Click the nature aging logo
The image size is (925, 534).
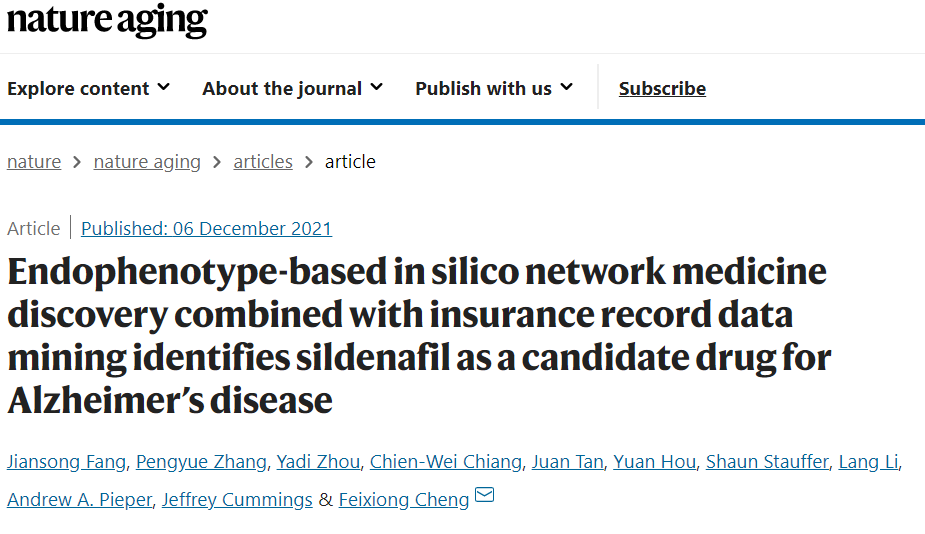(x=107, y=21)
